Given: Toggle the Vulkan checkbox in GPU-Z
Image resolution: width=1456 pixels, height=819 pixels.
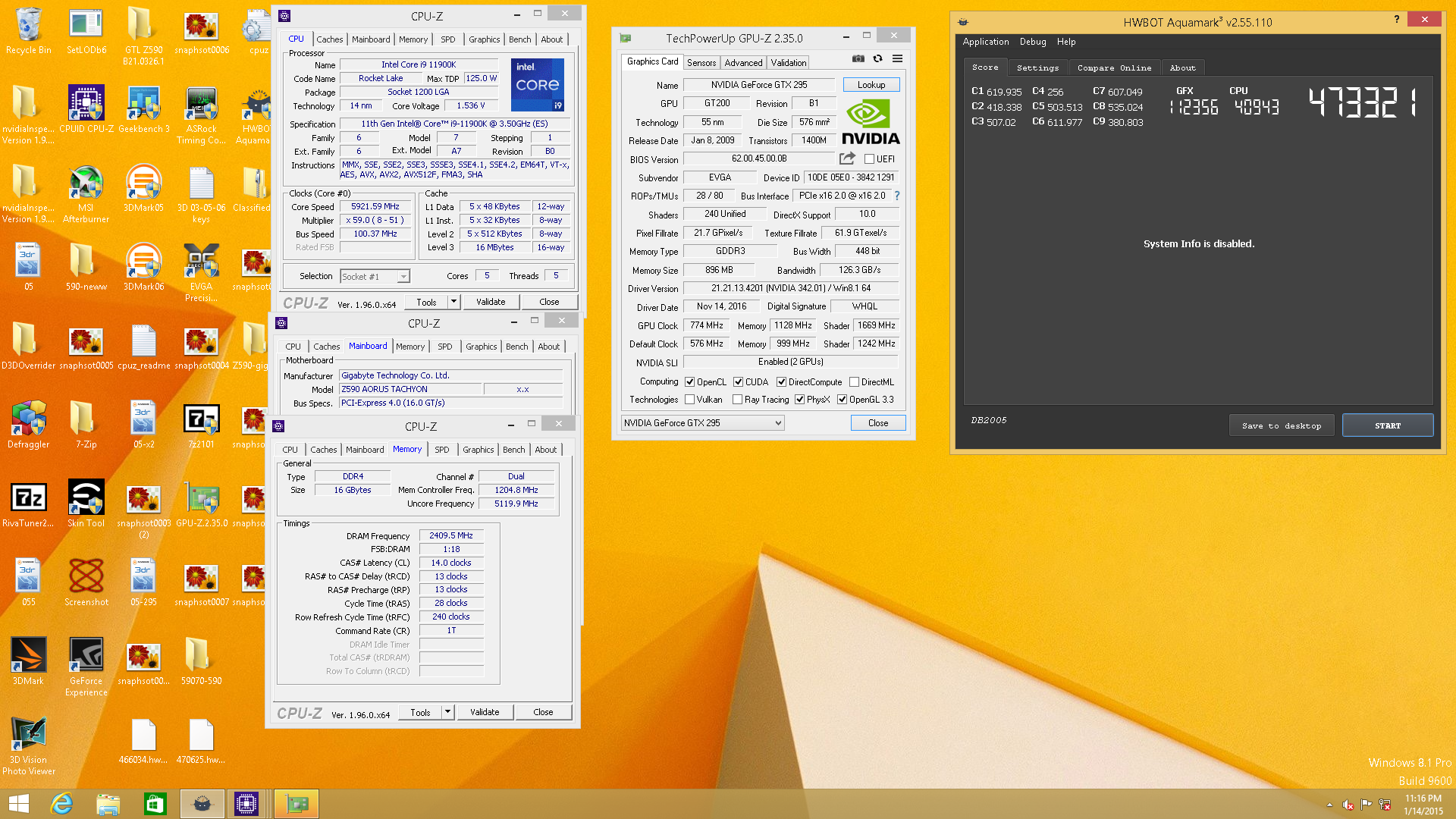Looking at the screenshot, I should pos(689,400).
